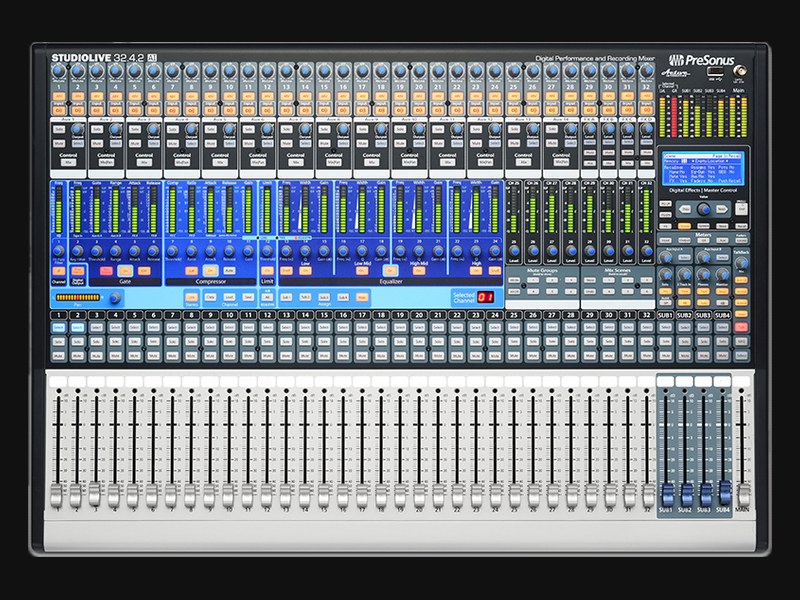Toggle the Low EQ Shelf button
This screenshot has width=800, height=600.
click(x=286, y=271)
